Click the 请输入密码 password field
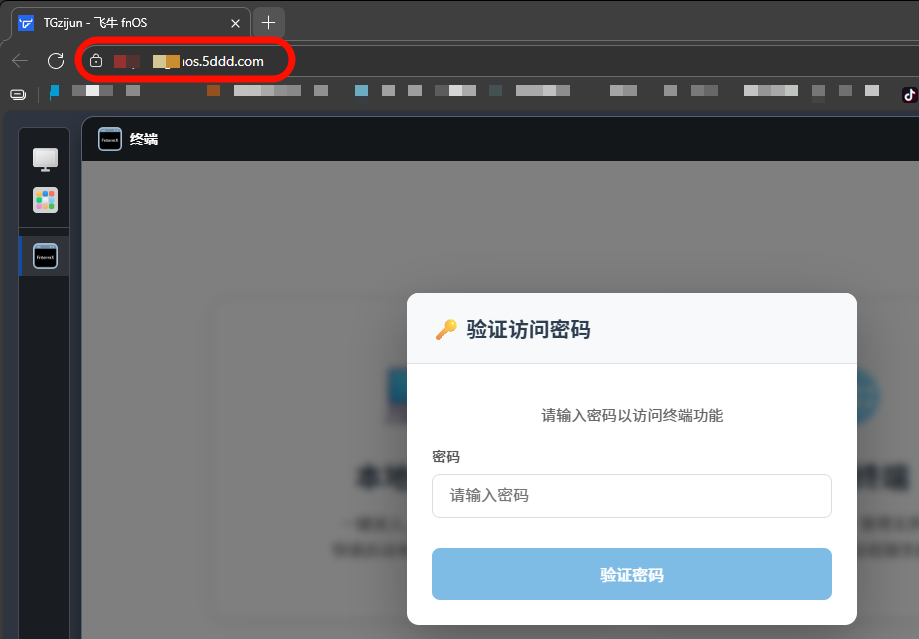Screen dimensions: 919x639 632,496
